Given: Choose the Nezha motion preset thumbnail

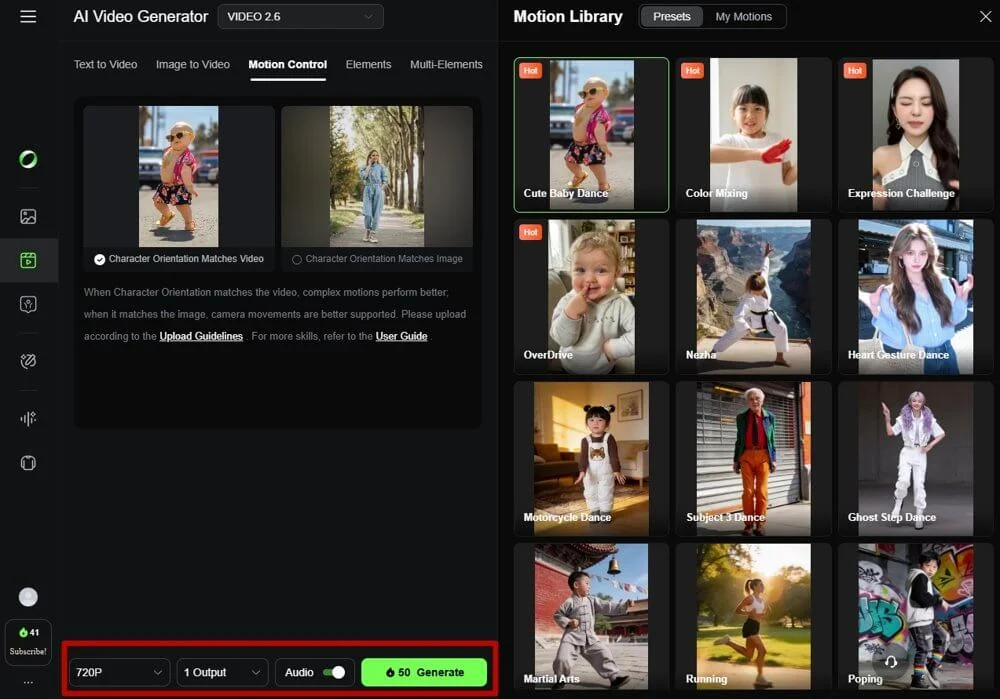Looking at the screenshot, I should click(x=753, y=297).
